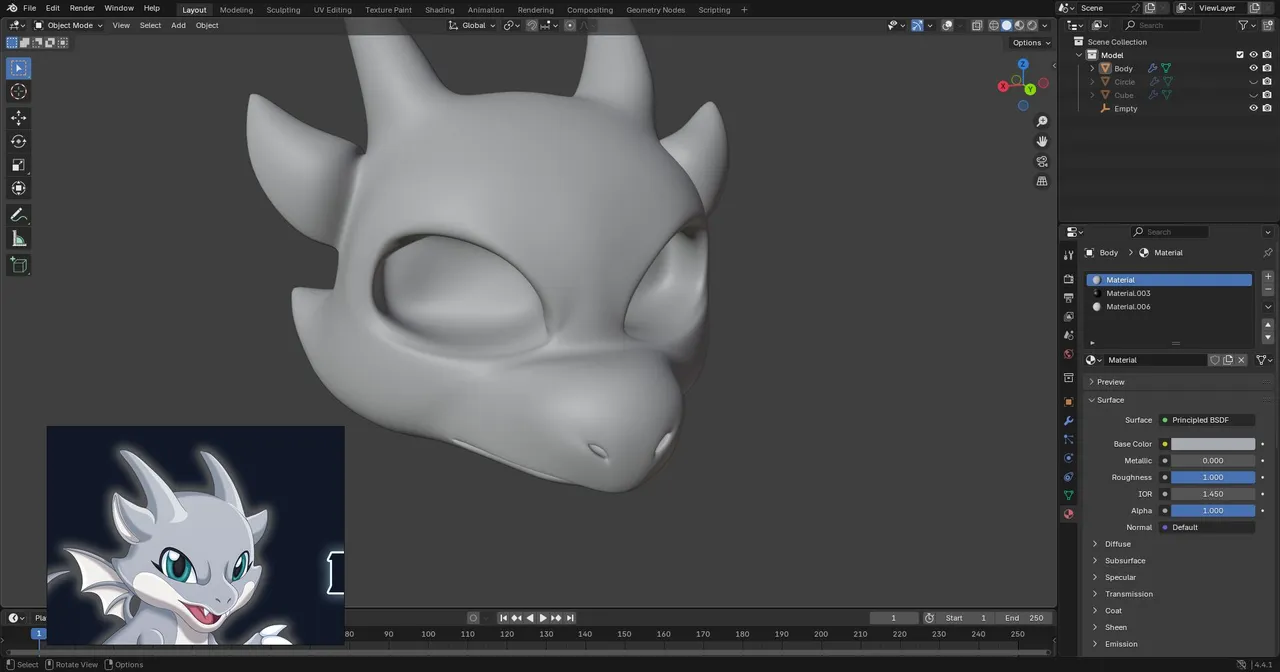Click the pan hand viewport icon
The height and width of the screenshot is (672, 1280).
1042,141
